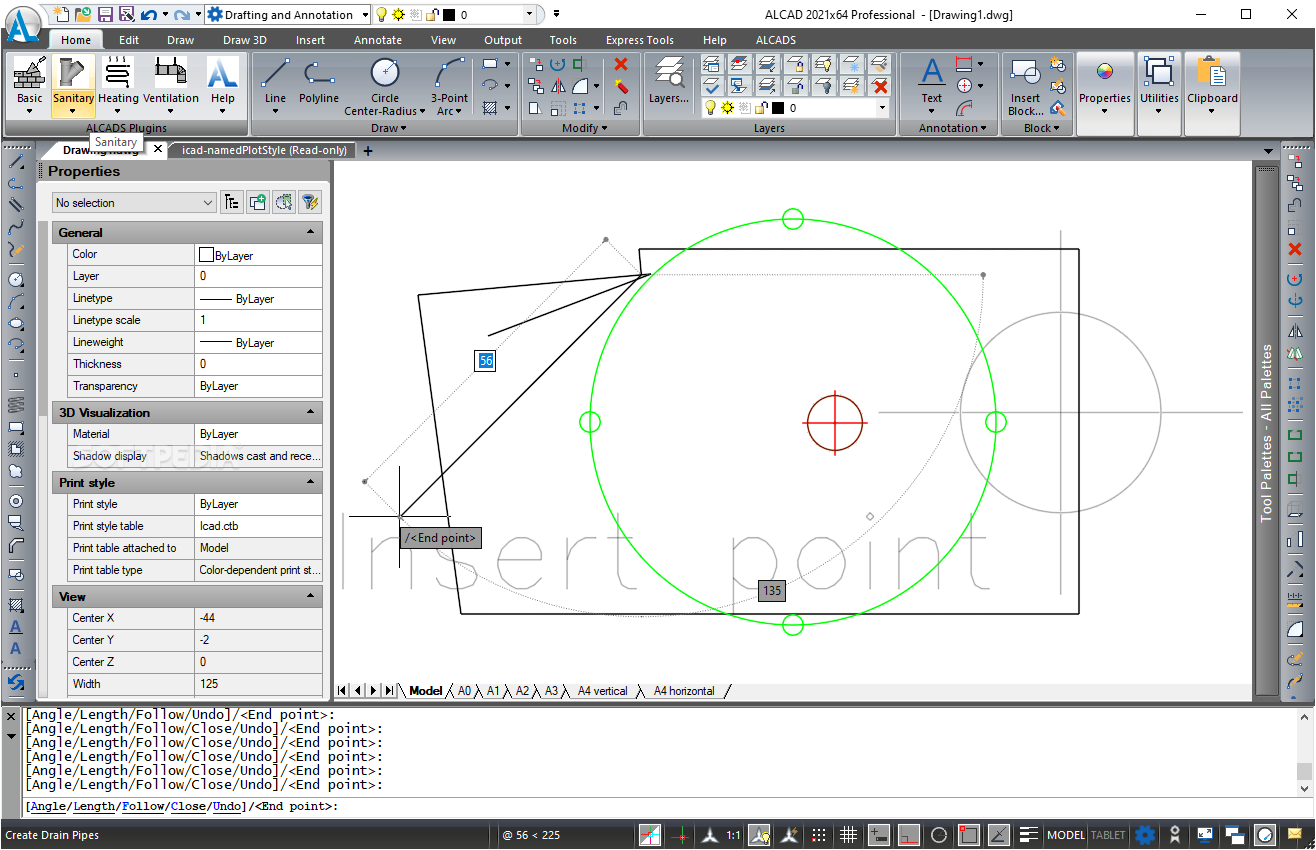This screenshot has height=850, width=1316.
Task: Switch to the Express Tools ribbon tab
Action: 639,40
